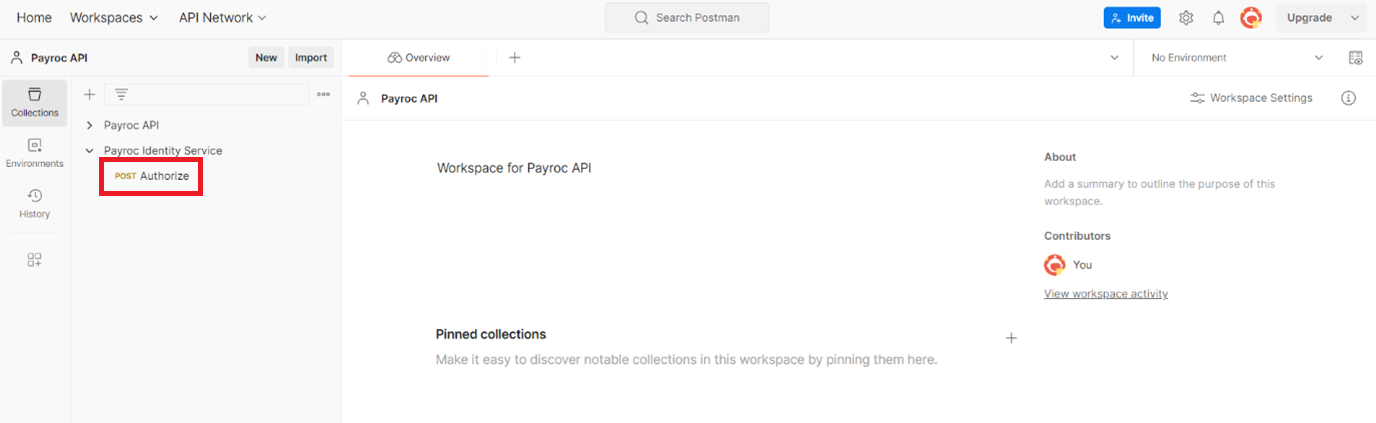Collapse the Payroc Identity Service collection
This screenshot has width=1376, height=423.
90,151
